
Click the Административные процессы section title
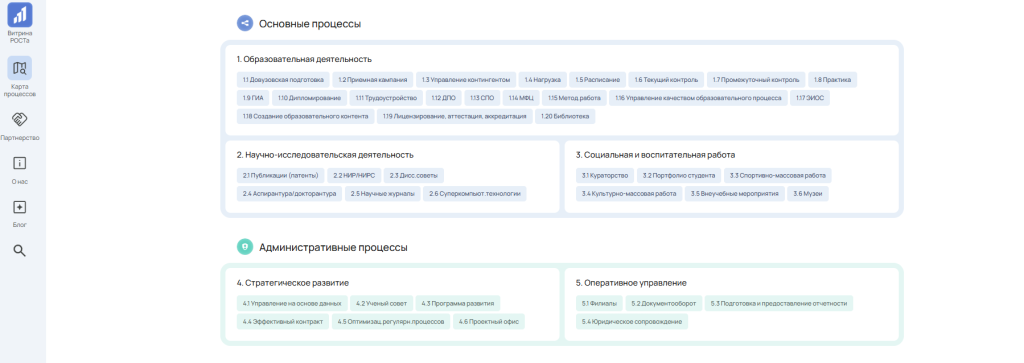[x=333, y=247]
